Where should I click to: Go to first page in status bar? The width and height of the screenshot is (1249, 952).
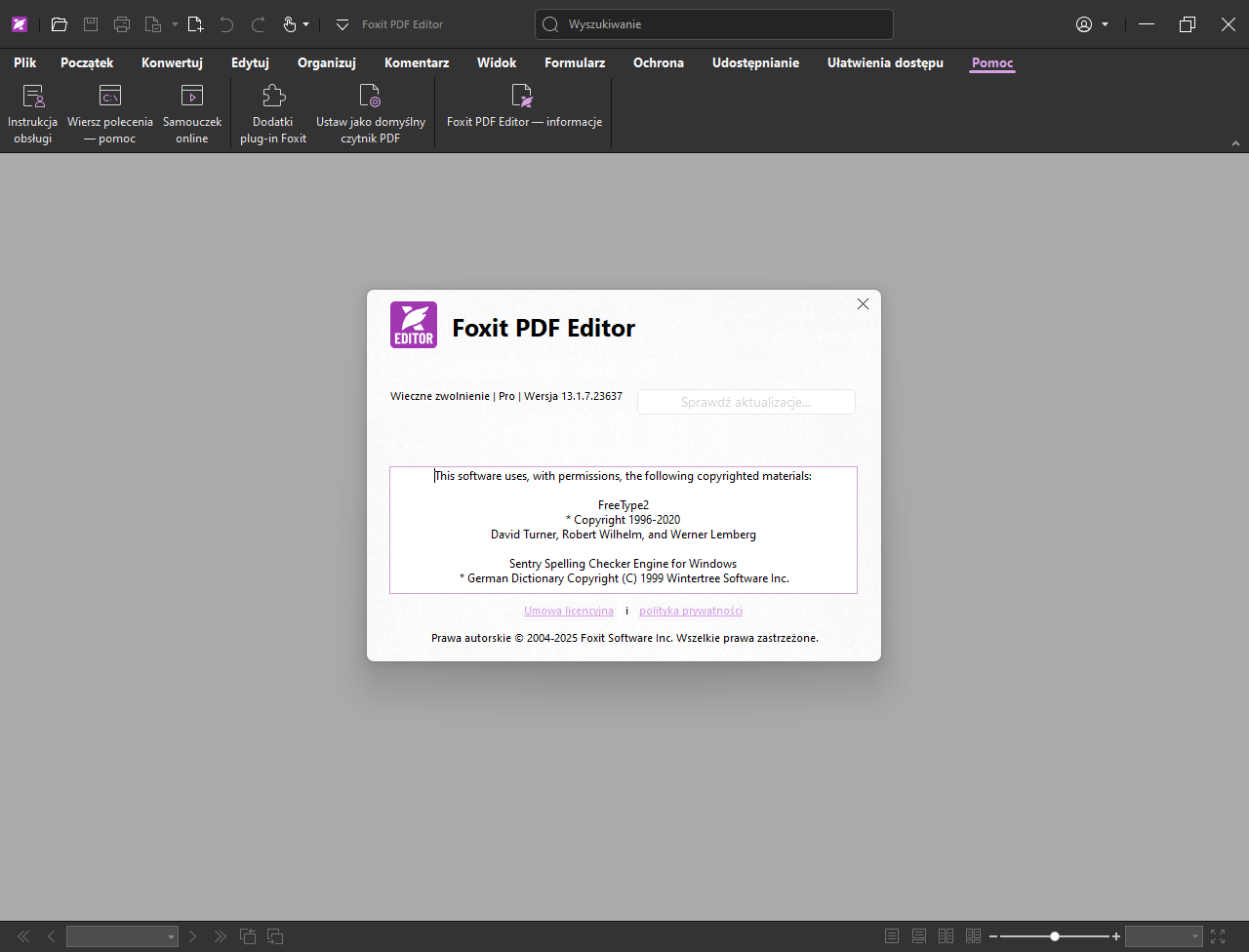click(x=23, y=936)
